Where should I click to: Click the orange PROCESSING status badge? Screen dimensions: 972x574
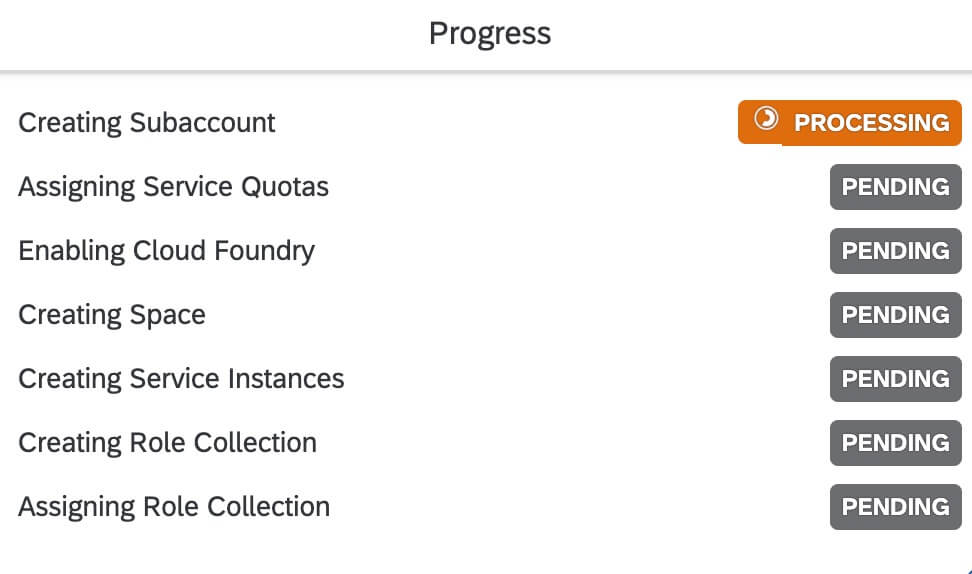pos(850,123)
